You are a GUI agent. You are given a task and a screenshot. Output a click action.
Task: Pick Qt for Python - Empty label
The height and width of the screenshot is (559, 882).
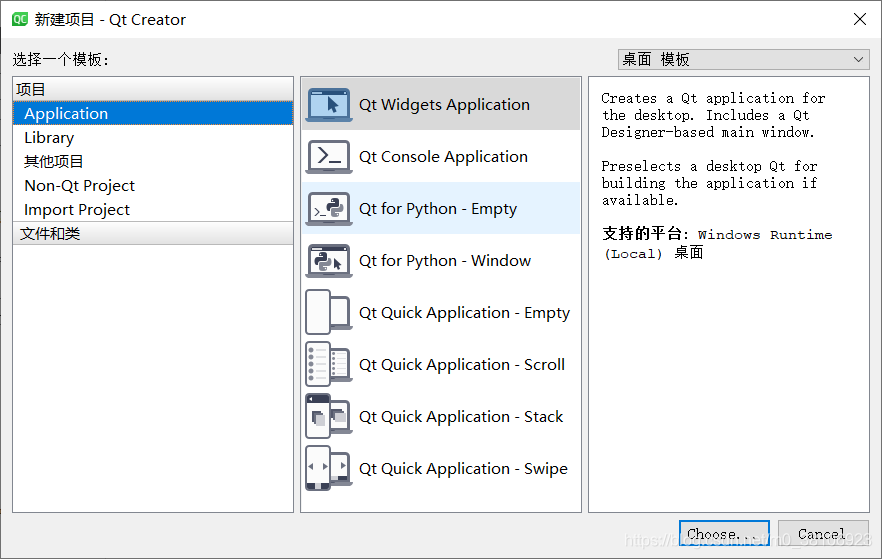point(438,209)
